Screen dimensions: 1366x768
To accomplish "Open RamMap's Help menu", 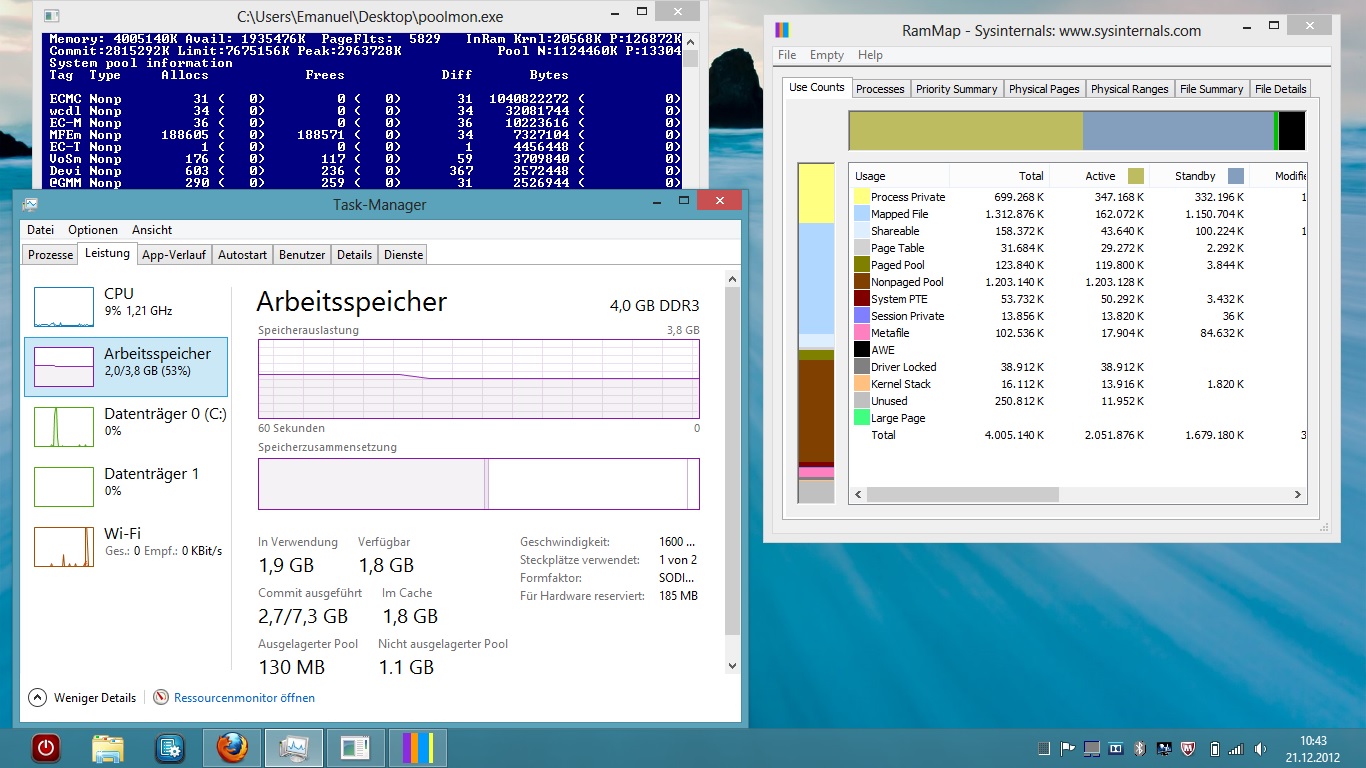I will (870, 55).
